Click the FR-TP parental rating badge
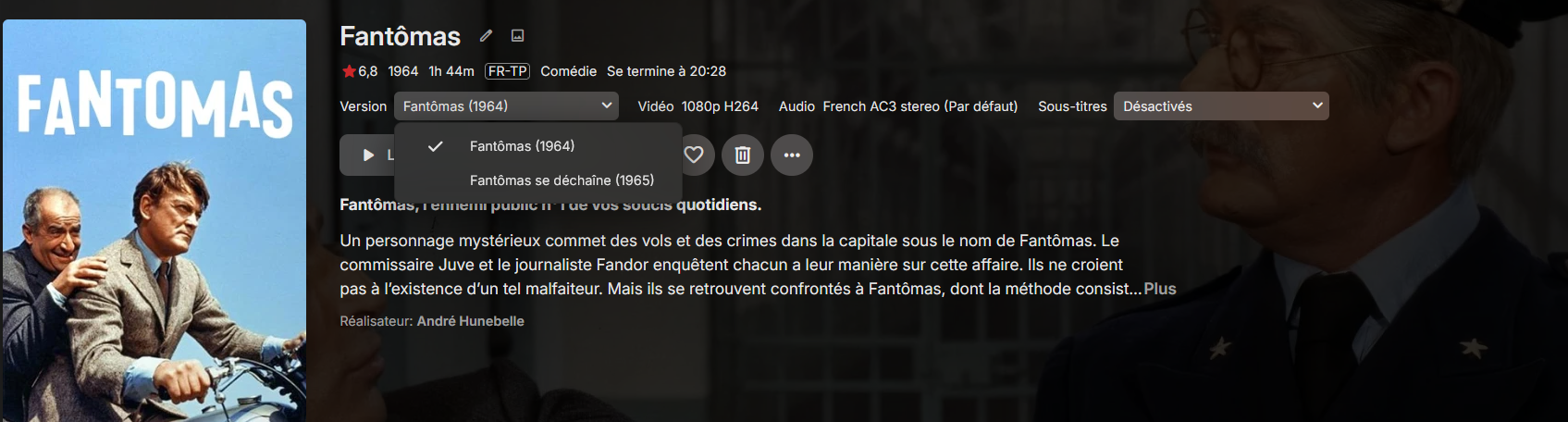 (507, 71)
